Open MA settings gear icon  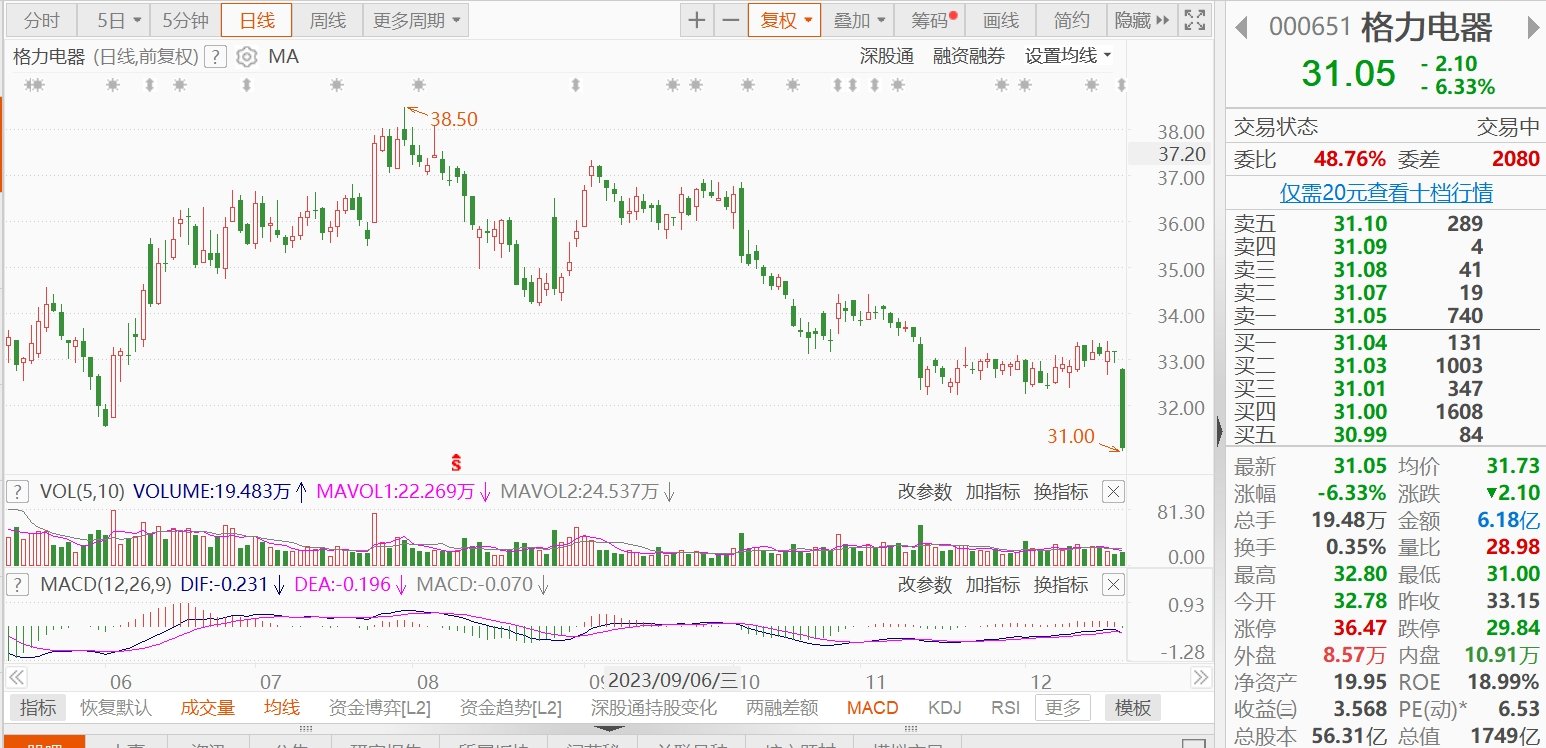click(x=247, y=57)
